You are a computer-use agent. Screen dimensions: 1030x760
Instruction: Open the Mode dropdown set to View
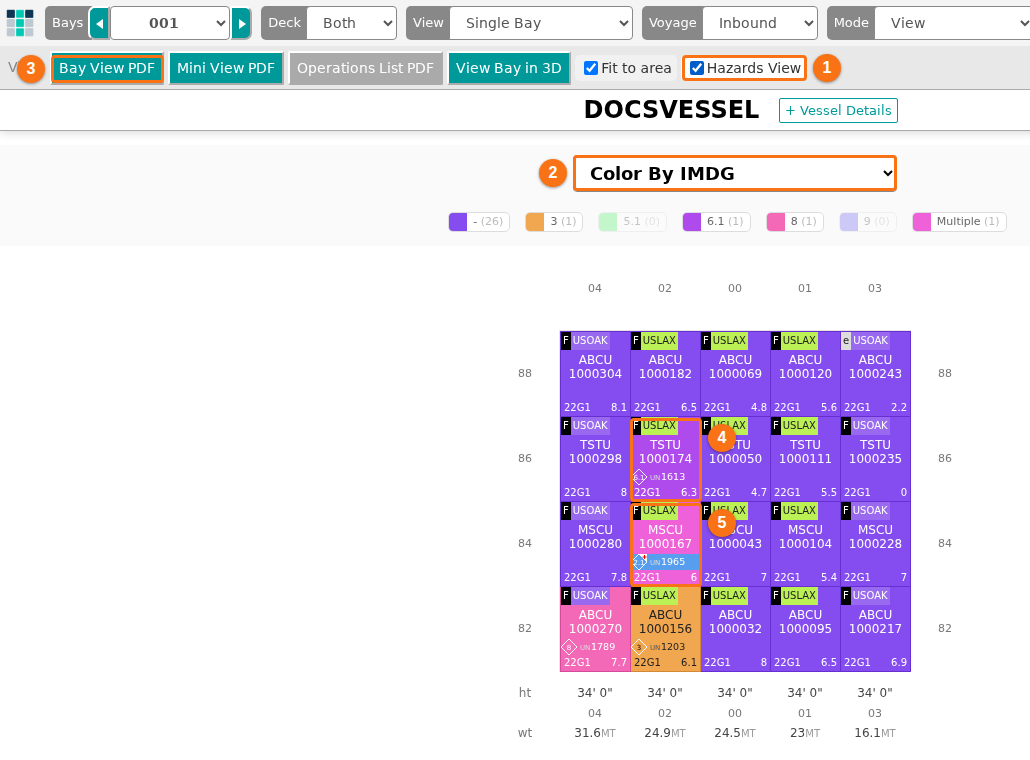point(952,24)
